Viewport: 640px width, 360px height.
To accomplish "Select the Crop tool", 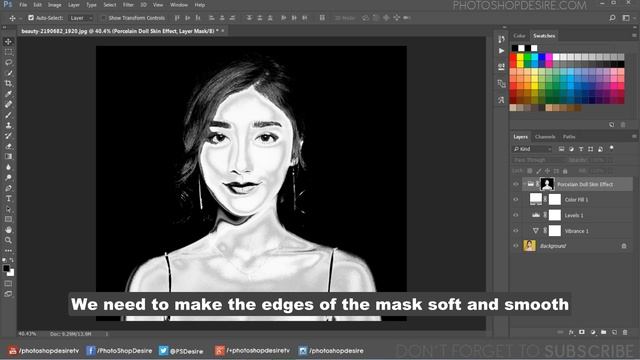I will pos(8,83).
